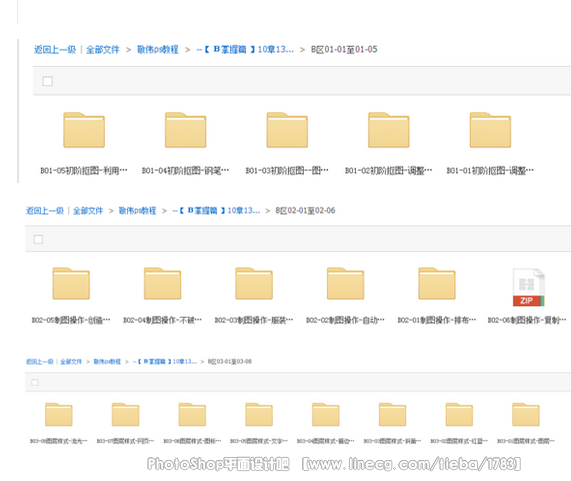Open the B01-05初阶抠图-利用 folder icon
Image resolution: width=571 pixels, height=481 pixels.
point(84,130)
